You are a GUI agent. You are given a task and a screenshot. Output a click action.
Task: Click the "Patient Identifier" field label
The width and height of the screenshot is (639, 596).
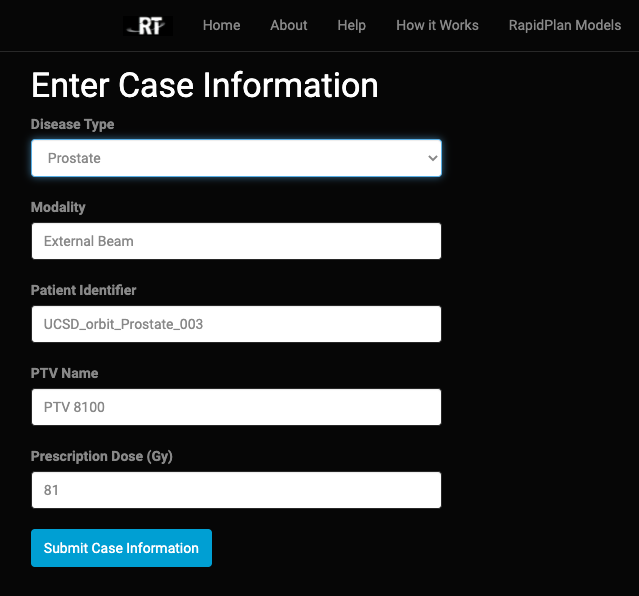[x=83, y=290]
